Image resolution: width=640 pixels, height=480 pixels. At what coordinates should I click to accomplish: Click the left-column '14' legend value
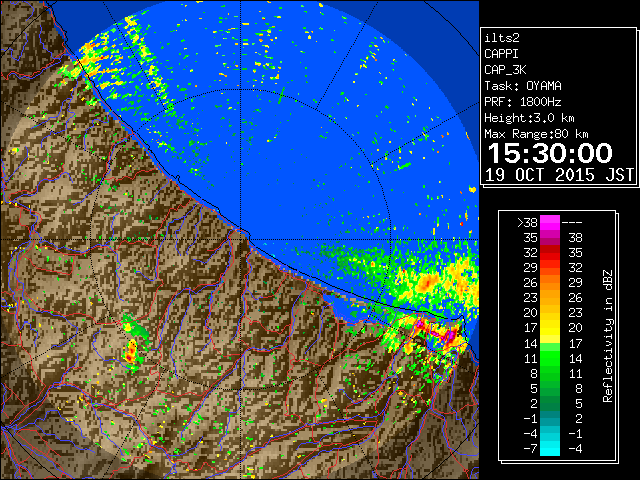531,343
